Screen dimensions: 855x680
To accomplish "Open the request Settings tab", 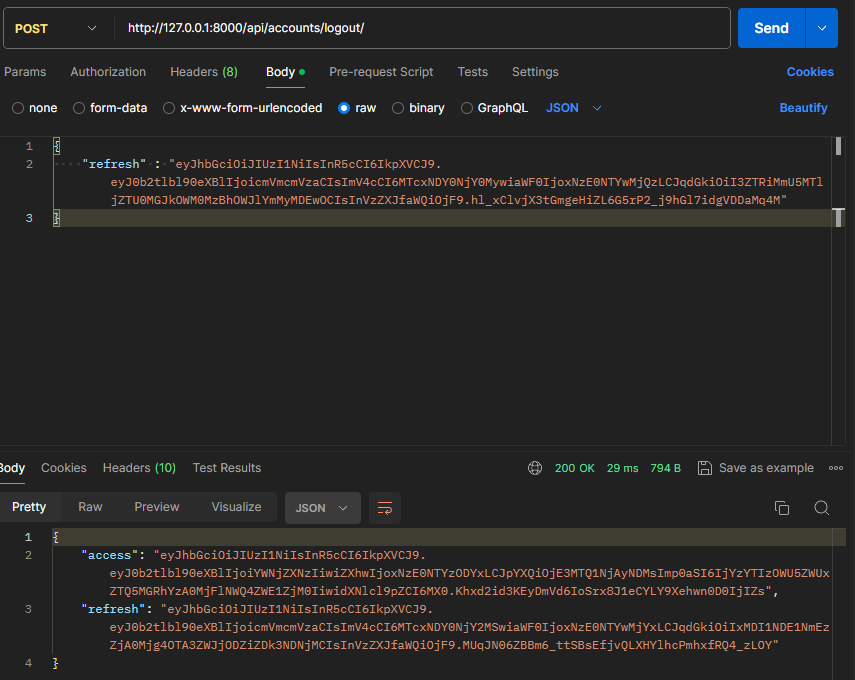I will [x=535, y=72].
